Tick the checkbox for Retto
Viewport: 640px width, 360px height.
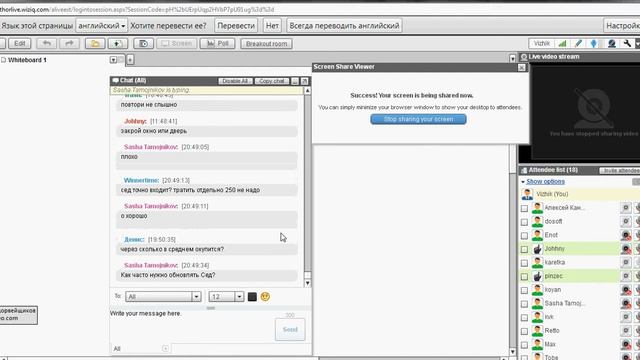click(524, 331)
